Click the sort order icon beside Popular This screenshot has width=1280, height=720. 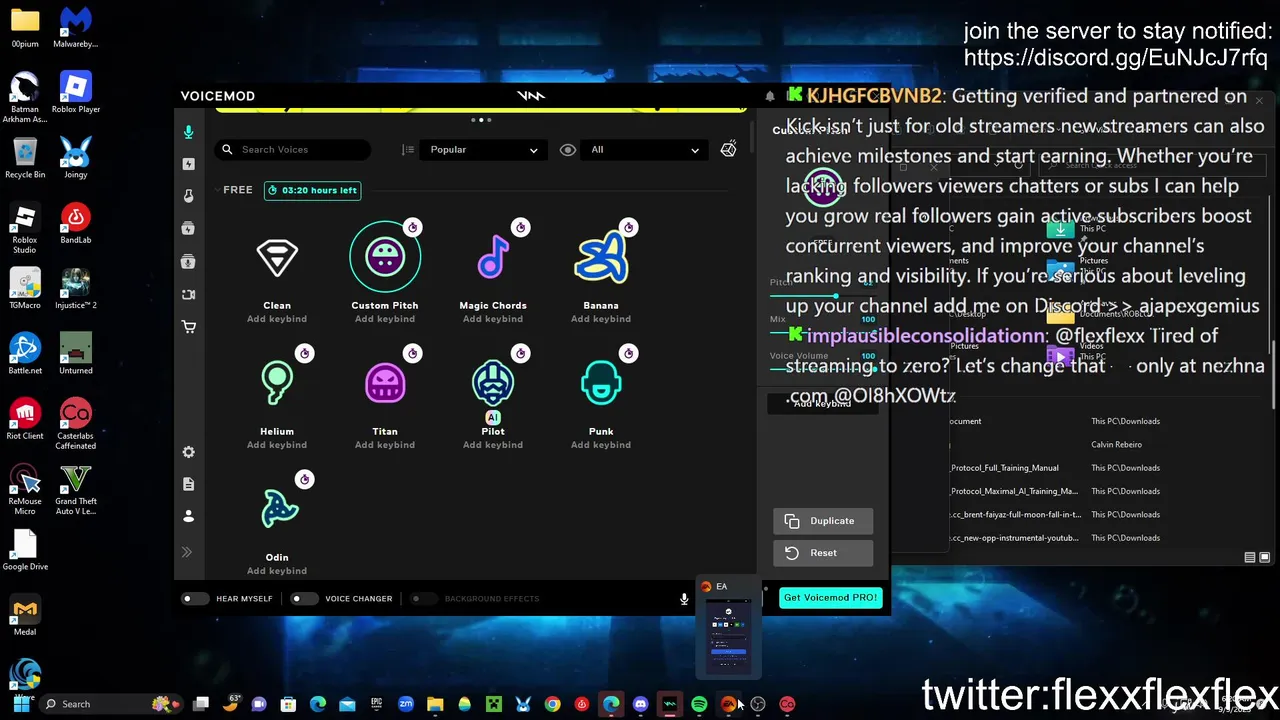click(408, 150)
